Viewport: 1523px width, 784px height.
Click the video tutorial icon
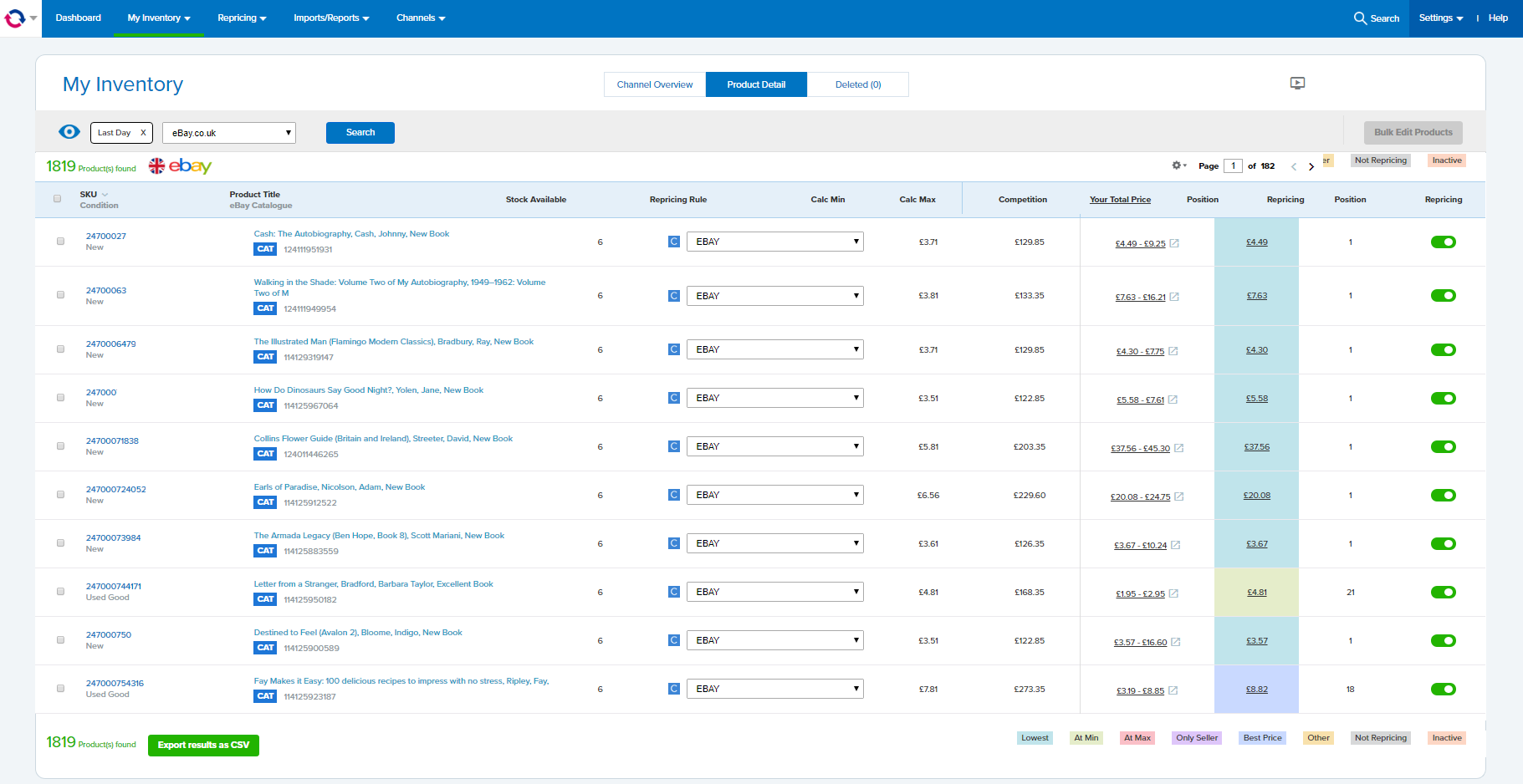(1297, 83)
